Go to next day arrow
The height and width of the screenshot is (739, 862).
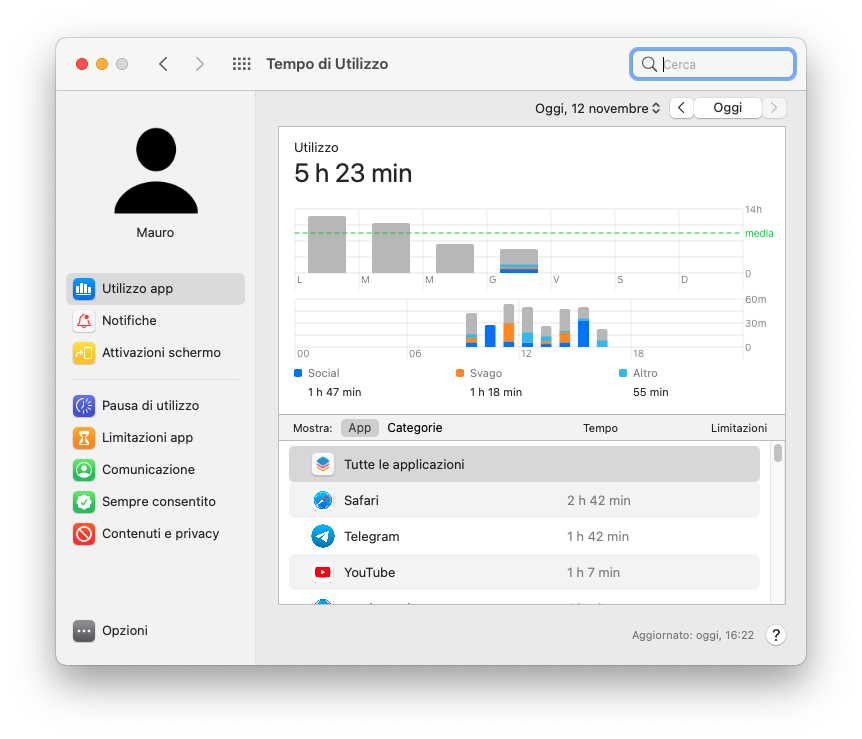774,108
